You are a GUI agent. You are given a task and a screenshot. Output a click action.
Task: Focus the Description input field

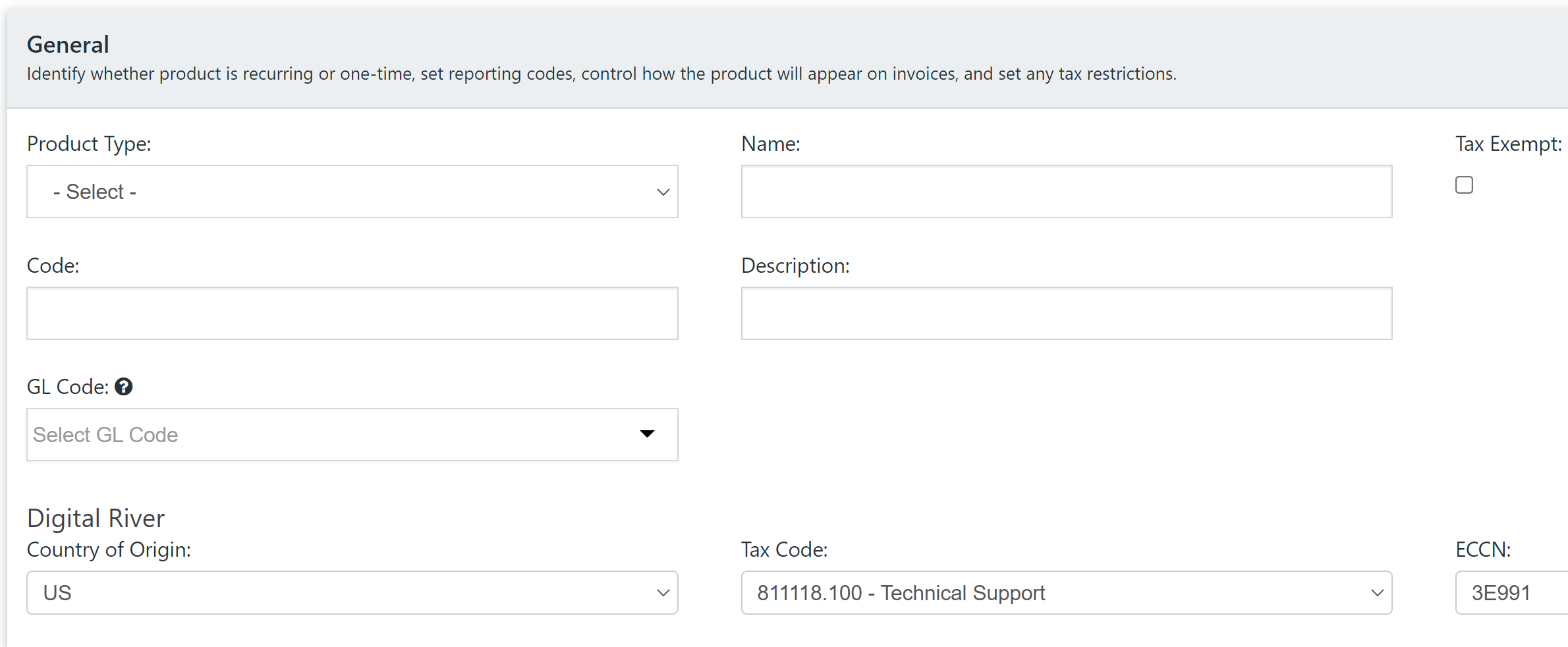1067,314
